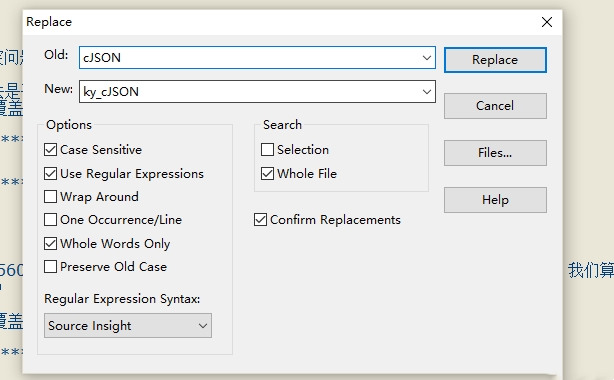
Task: Click into the New text field
Action: [250, 92]
